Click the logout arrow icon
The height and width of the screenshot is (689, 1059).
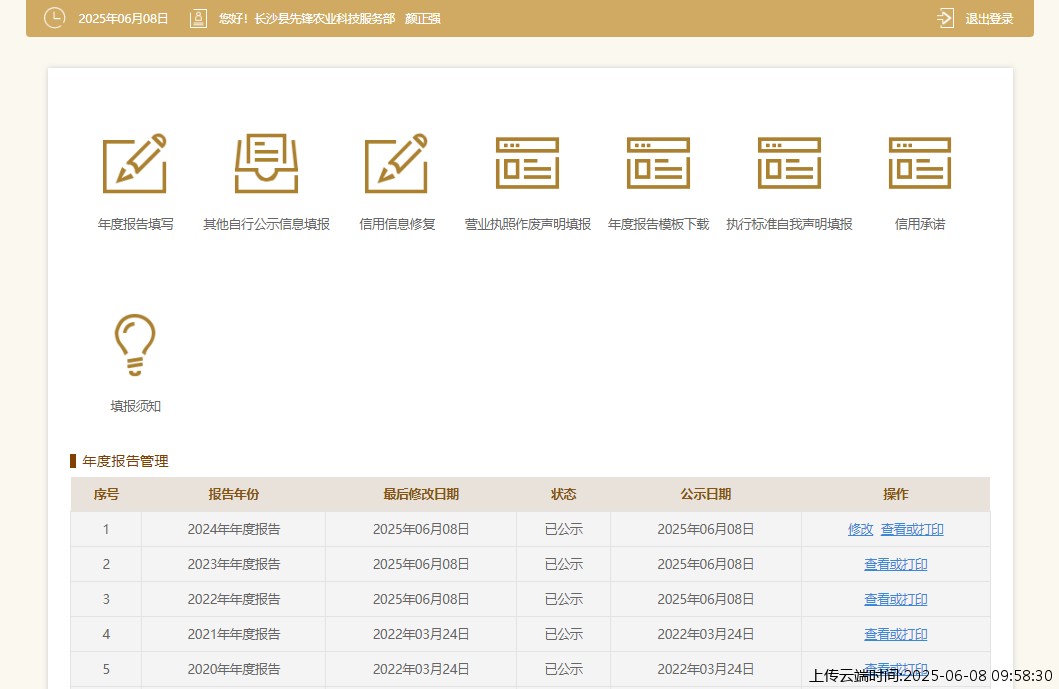pos(946,18)
